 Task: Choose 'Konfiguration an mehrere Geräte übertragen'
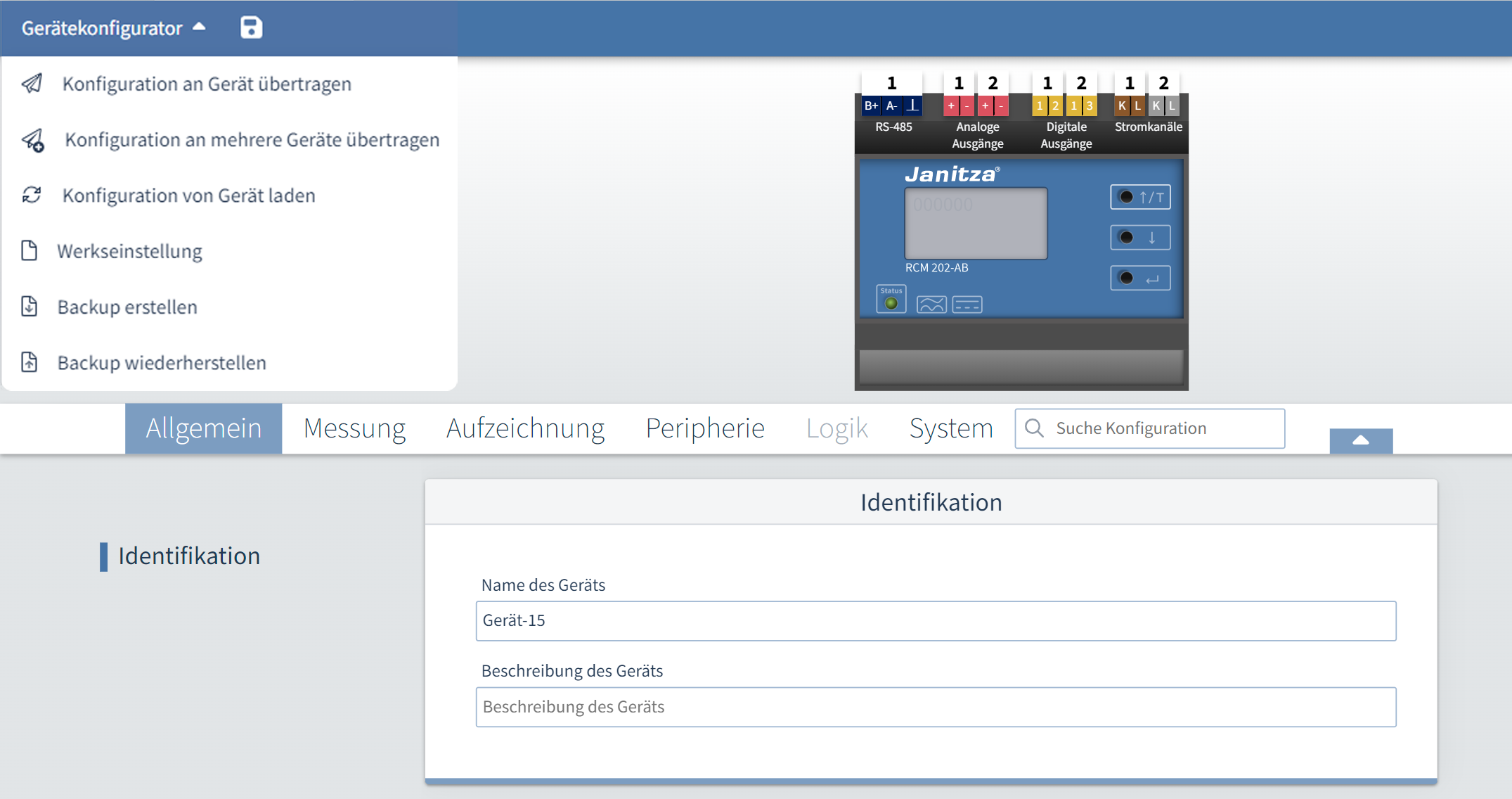pos(251,139)
